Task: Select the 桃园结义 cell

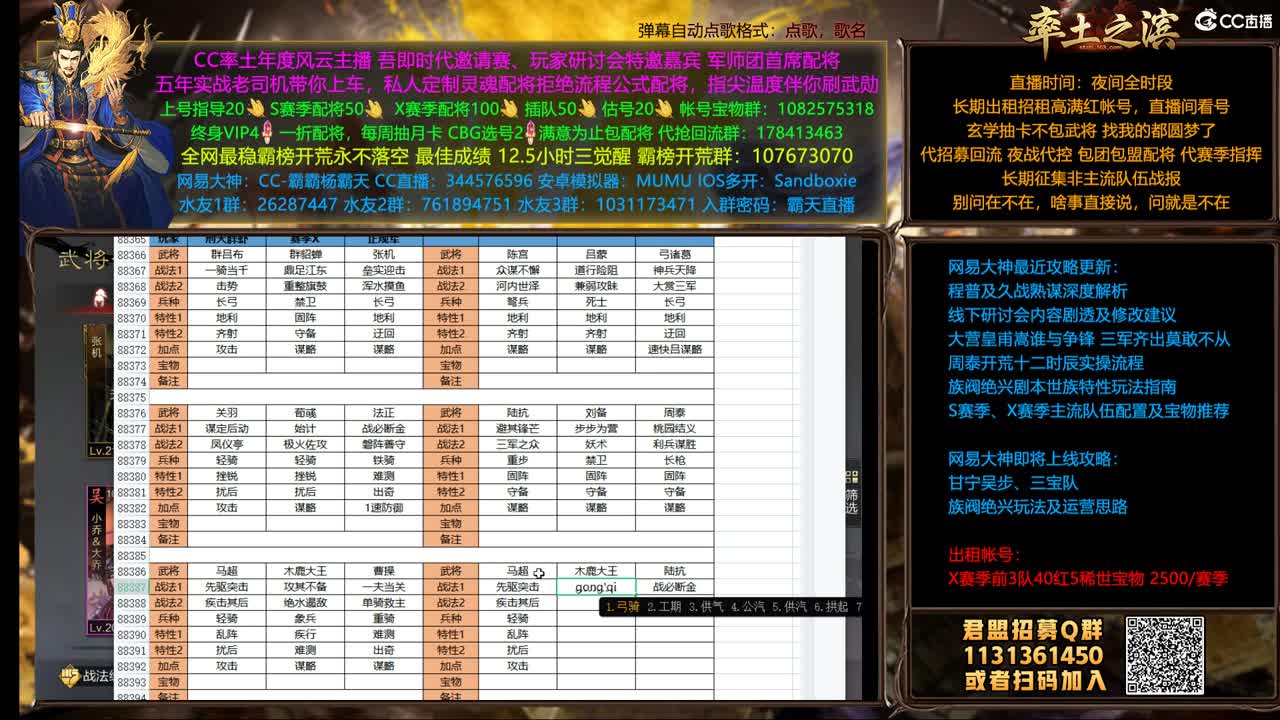Action: point(675,428)
